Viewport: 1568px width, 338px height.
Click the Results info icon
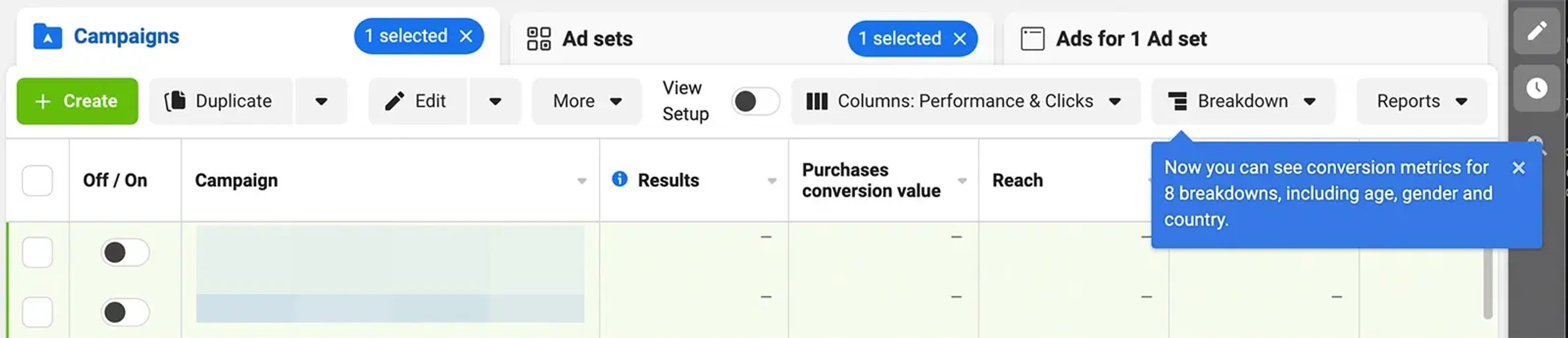619,179
